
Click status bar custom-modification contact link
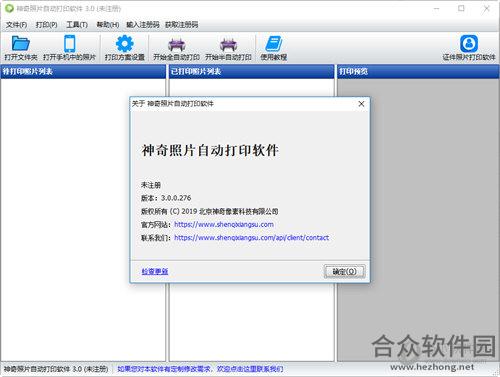(200, 369)
